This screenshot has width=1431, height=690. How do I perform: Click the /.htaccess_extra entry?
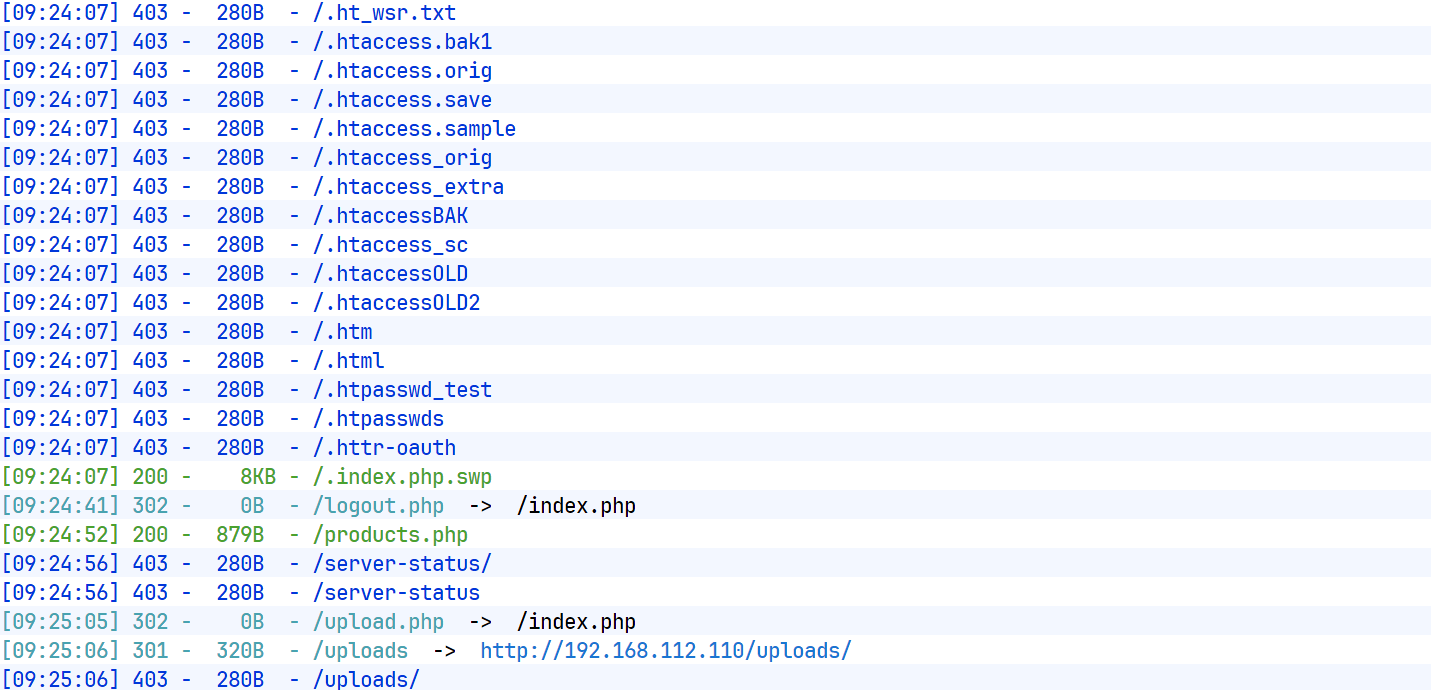408,187
